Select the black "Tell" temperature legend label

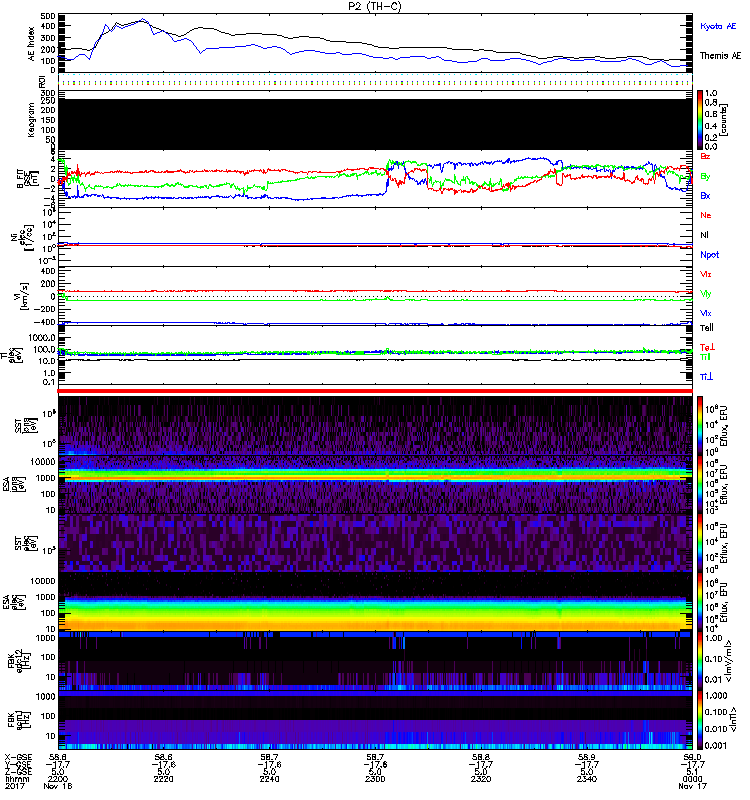point(706,328)
